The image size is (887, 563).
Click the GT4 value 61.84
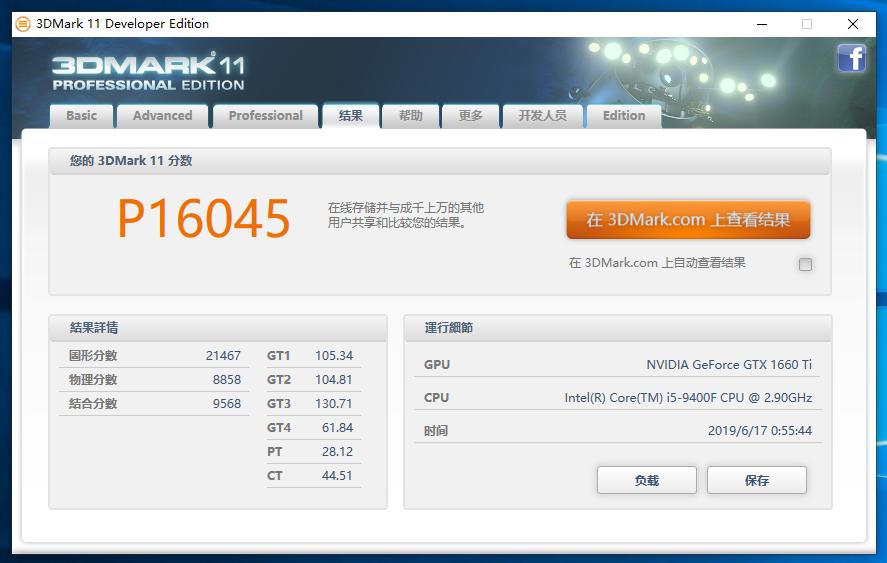coord(337,428)
